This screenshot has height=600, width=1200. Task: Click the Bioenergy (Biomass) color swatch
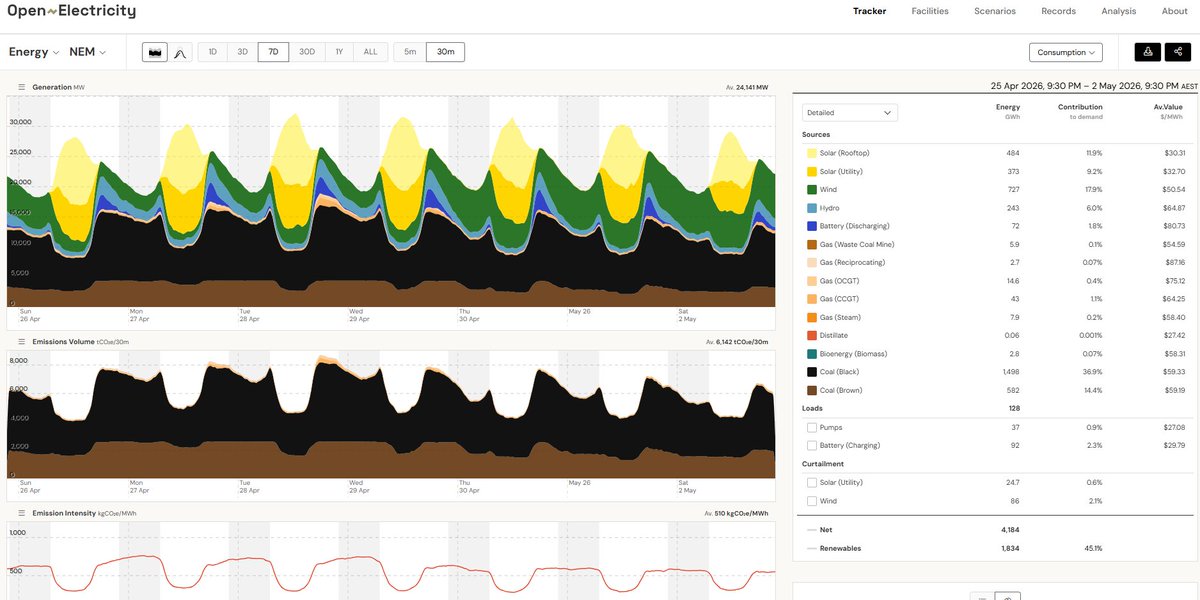[812, 354]
